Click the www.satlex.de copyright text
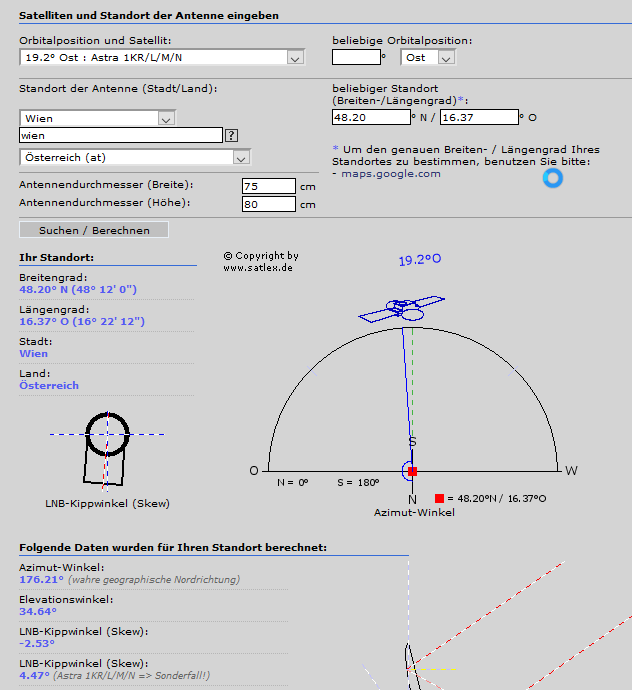The image size is (632, 690). coord(258,268)
